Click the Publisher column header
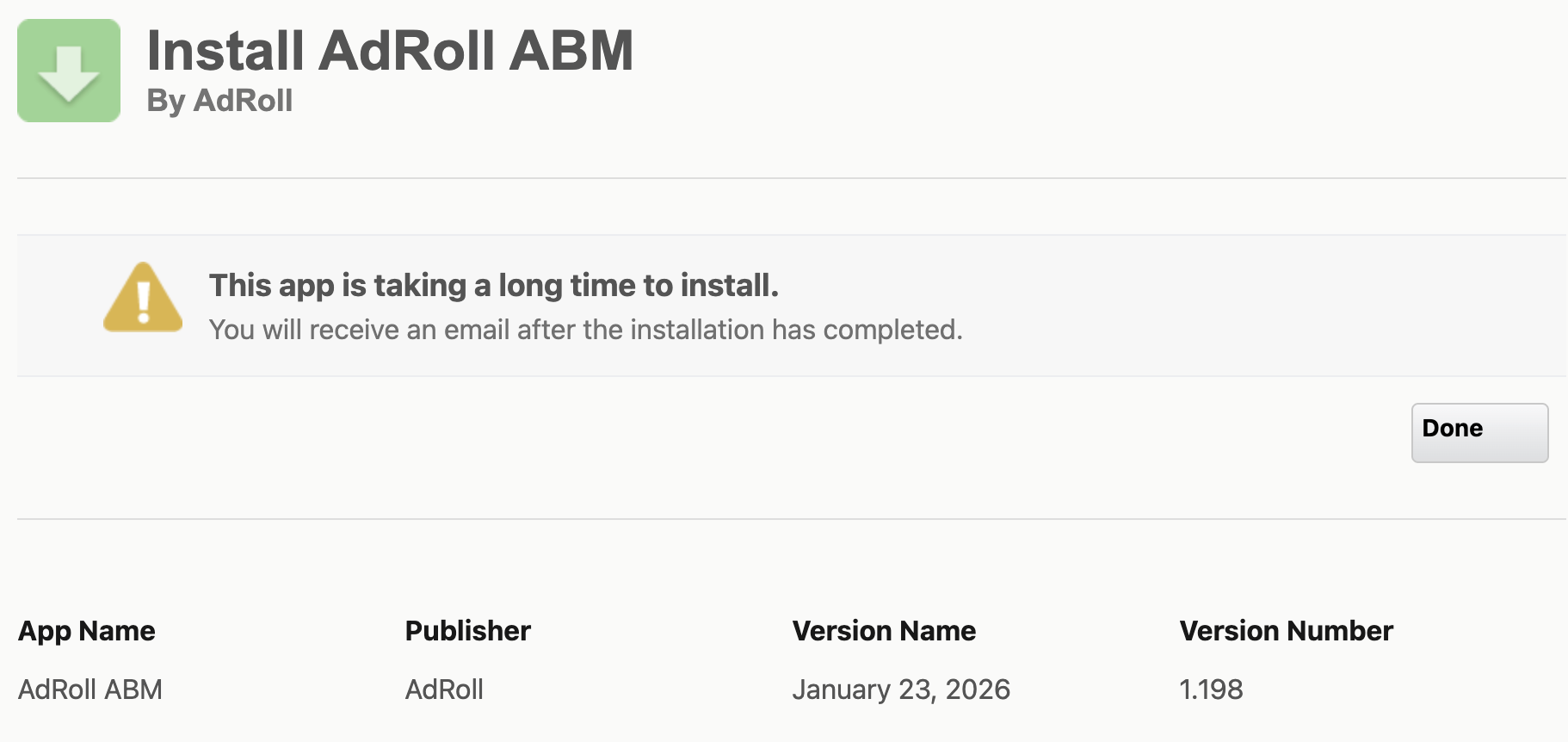Screen dimensions: 1568x742 click(x=467, y=631)
